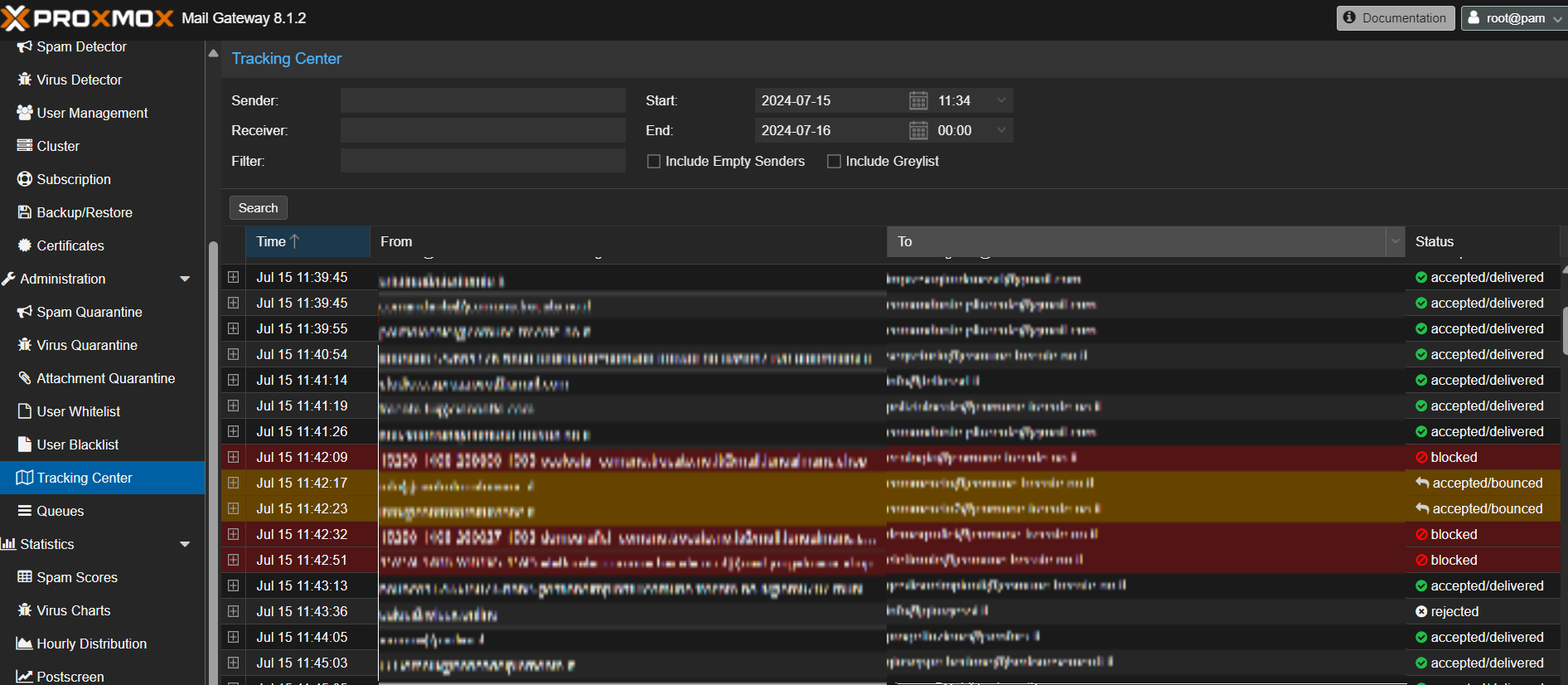Click the Spam Quarantine megaphone icon
The image size is (1568, 685).
[25, 312]
